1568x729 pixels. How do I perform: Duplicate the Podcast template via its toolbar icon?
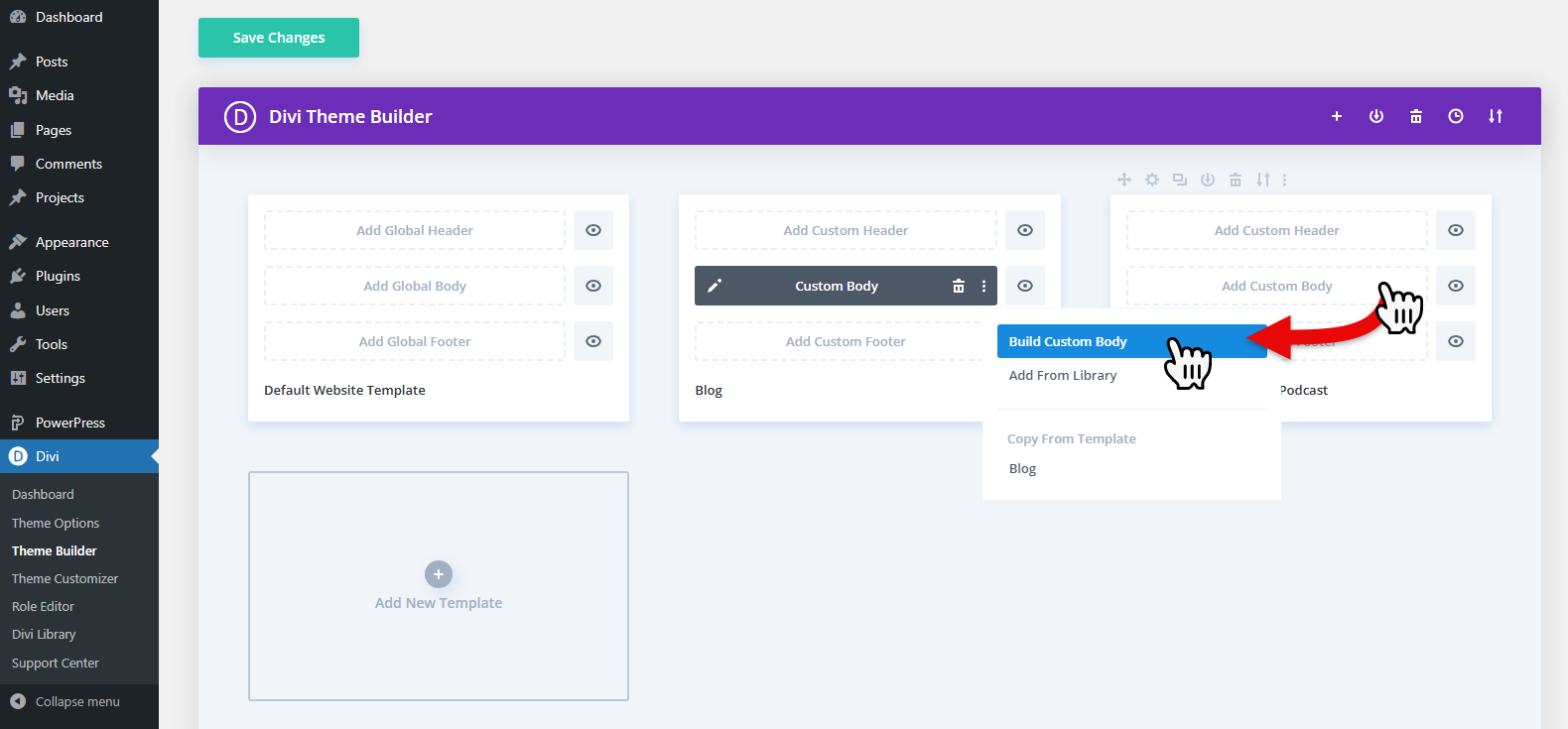[x=1180, y=180]
